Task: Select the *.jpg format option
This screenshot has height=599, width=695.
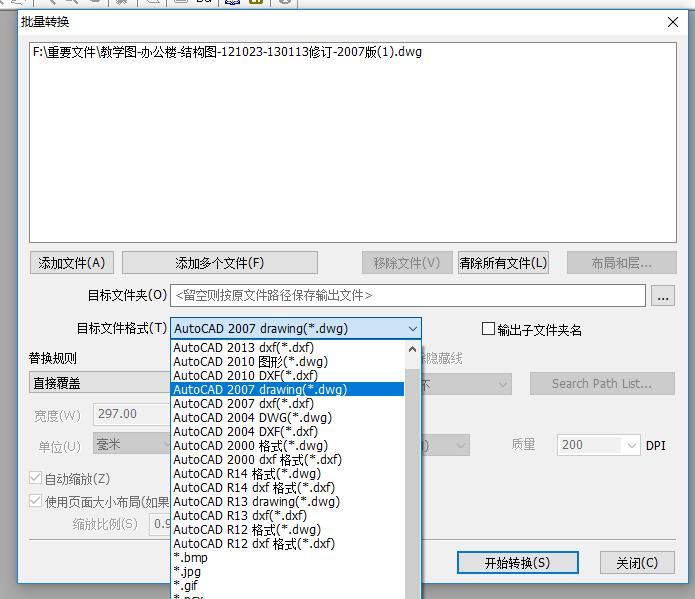Action: [x=187, y=572]
